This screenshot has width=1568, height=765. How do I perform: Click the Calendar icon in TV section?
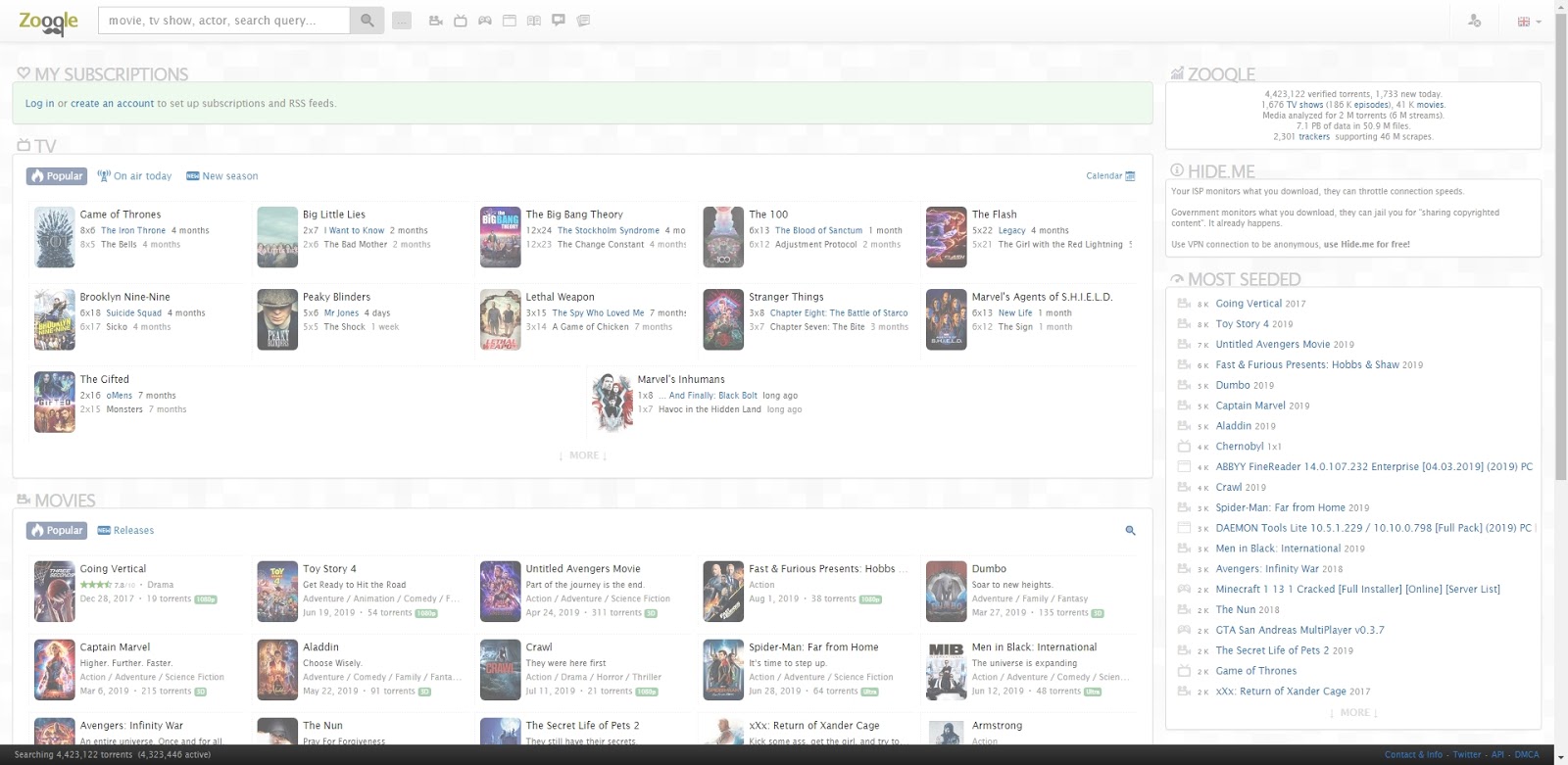(x=1130, y=176)
